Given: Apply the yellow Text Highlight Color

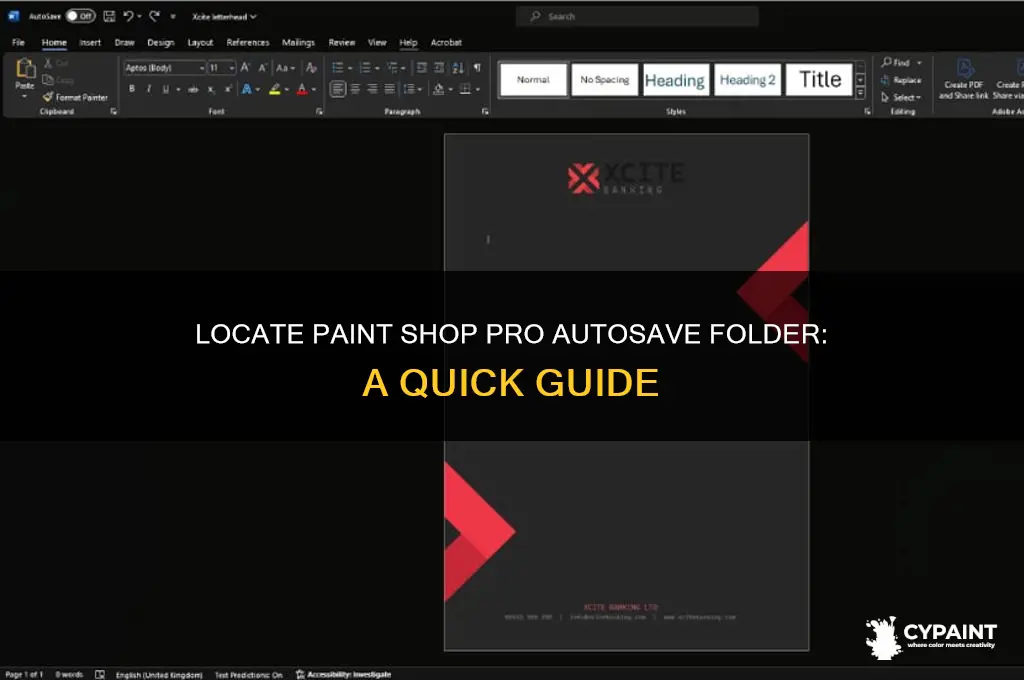Looking at the screenshot, I should (x=275, y=89).
